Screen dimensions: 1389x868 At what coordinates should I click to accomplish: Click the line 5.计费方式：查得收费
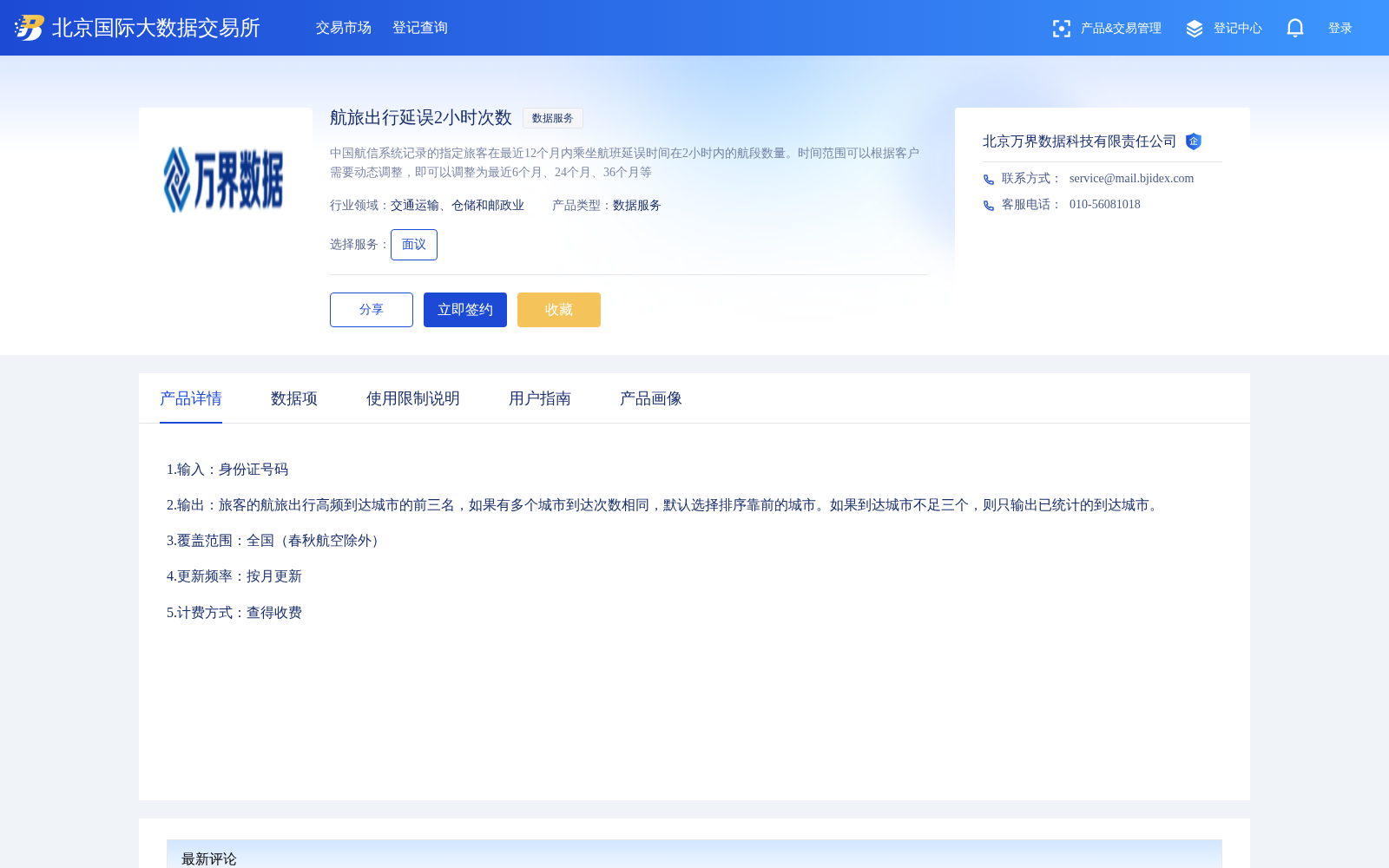pyautogui.click(x=234, y=613)
